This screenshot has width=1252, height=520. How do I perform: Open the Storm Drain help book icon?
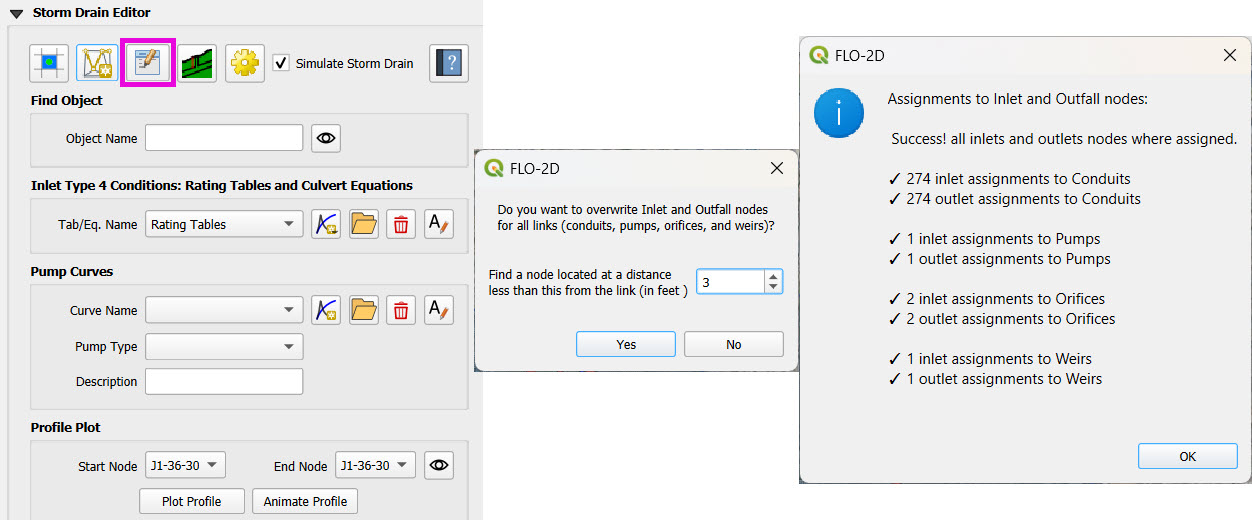pyautogui.click(x=449, y=63)
